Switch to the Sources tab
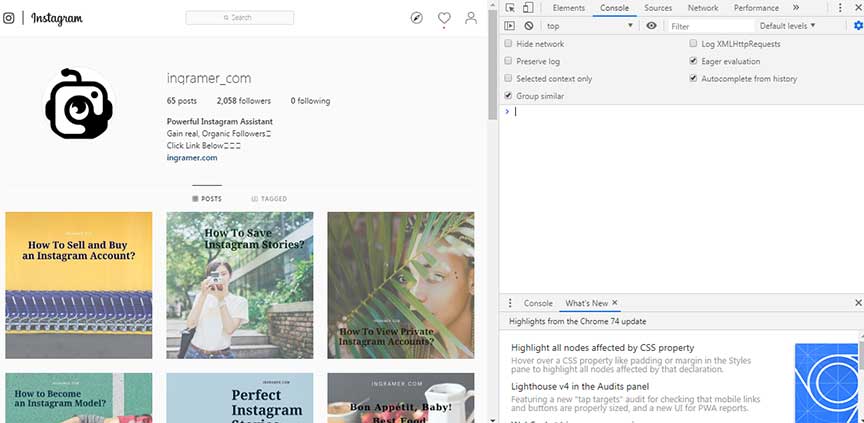Viewport: 864px width, 423px height. pos(658,8)
